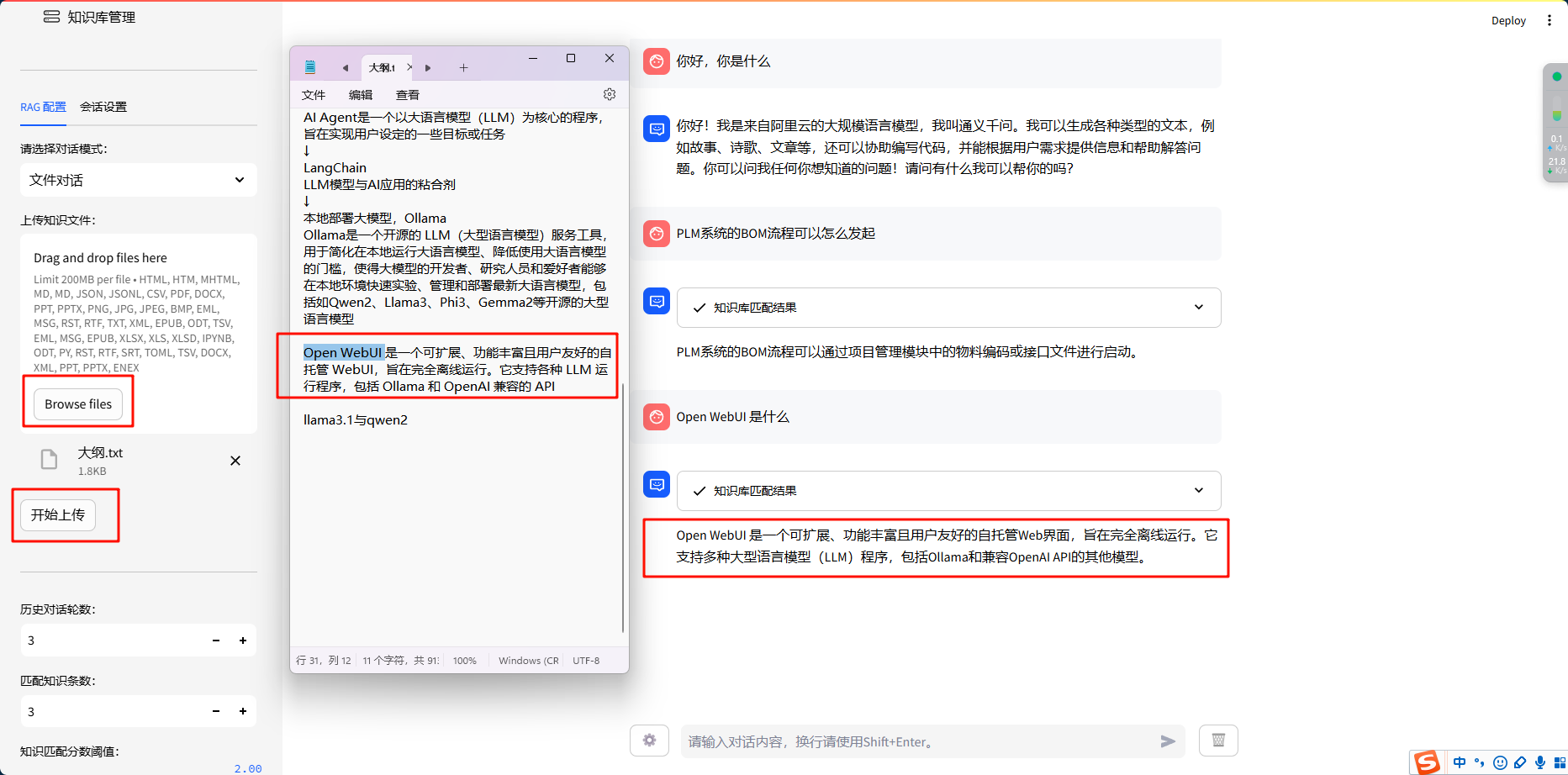
Task: Click the Deploy button
Action: (1508, 21)
